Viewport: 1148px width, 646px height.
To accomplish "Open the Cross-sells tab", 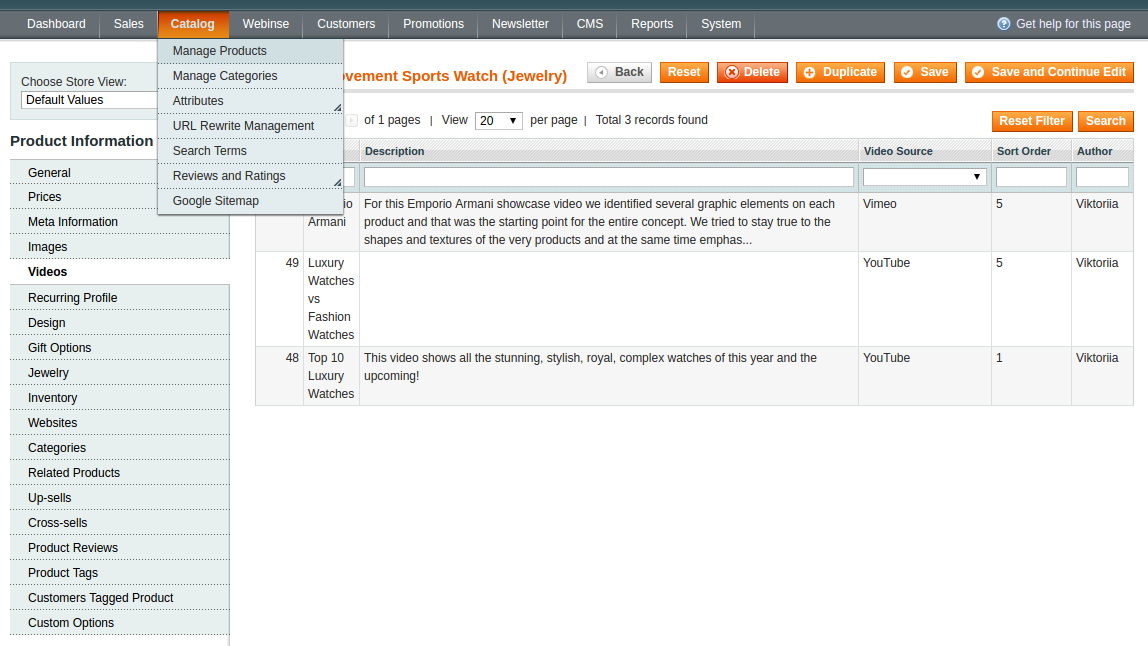I will point(119,522).
